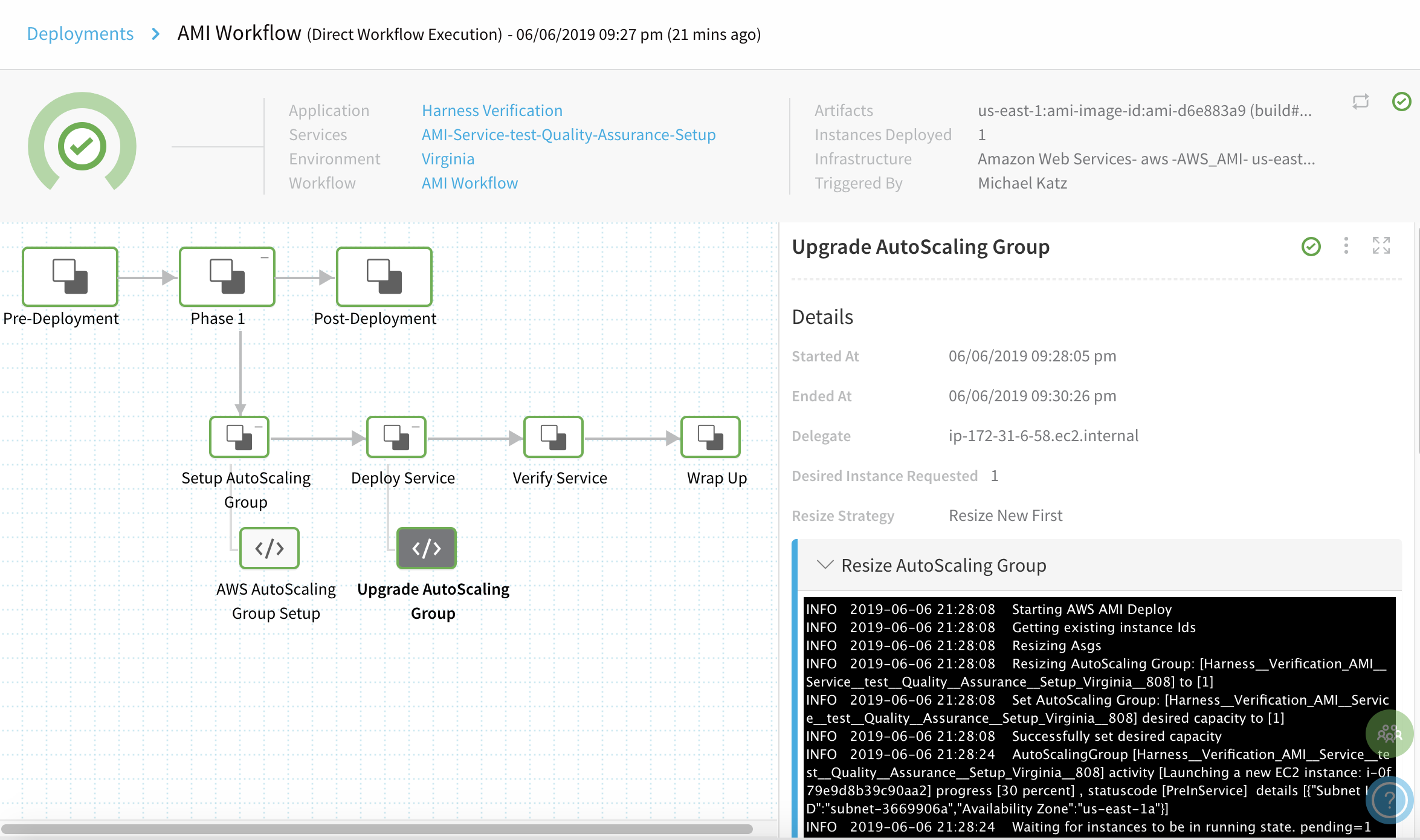Click the artifact us-east-1:ami-image-id value
The width and height of the screenshot is (1420, 840).
(1144, 110)
